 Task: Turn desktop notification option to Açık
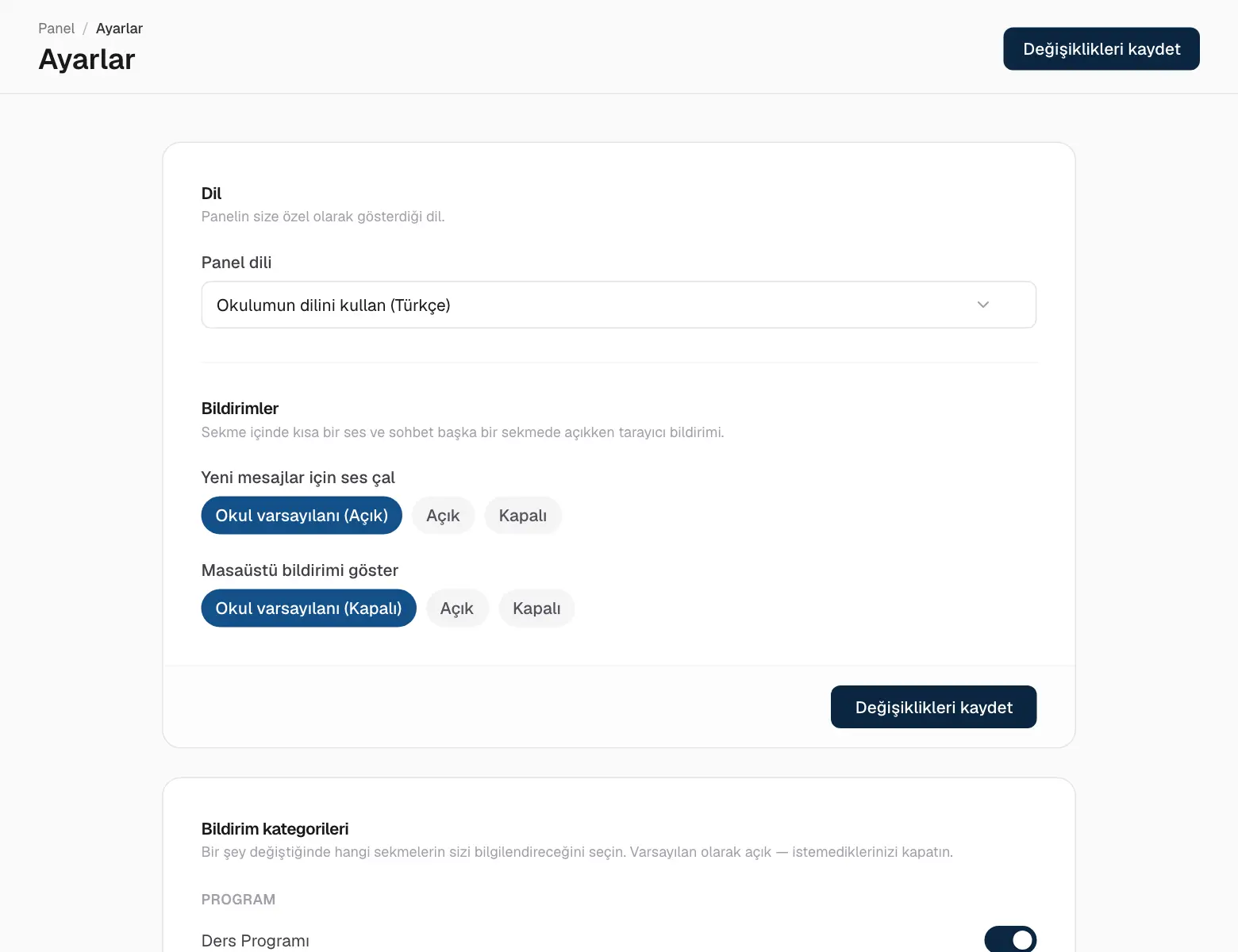[x=457, y=608]
